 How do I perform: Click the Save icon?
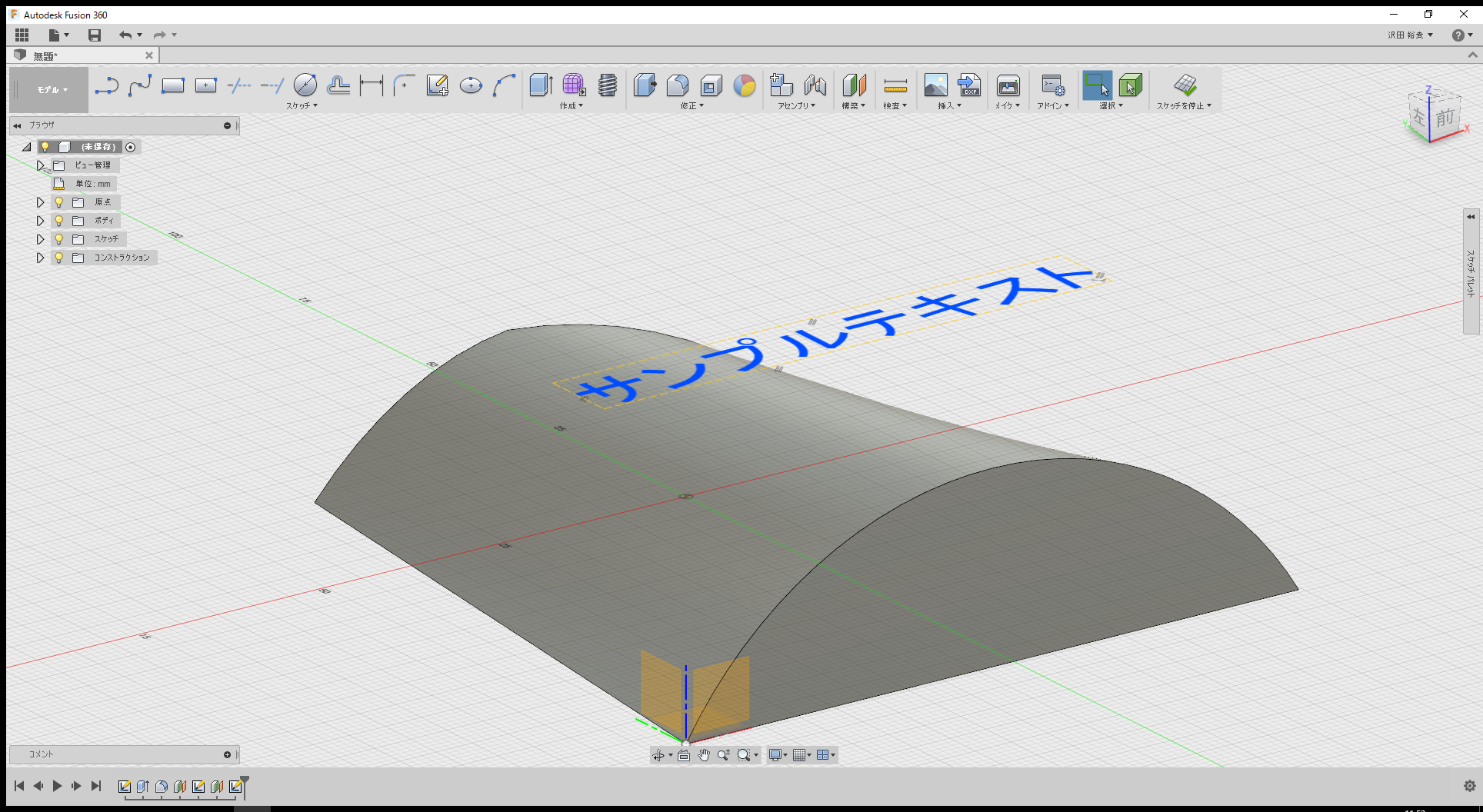pos(95,35)
